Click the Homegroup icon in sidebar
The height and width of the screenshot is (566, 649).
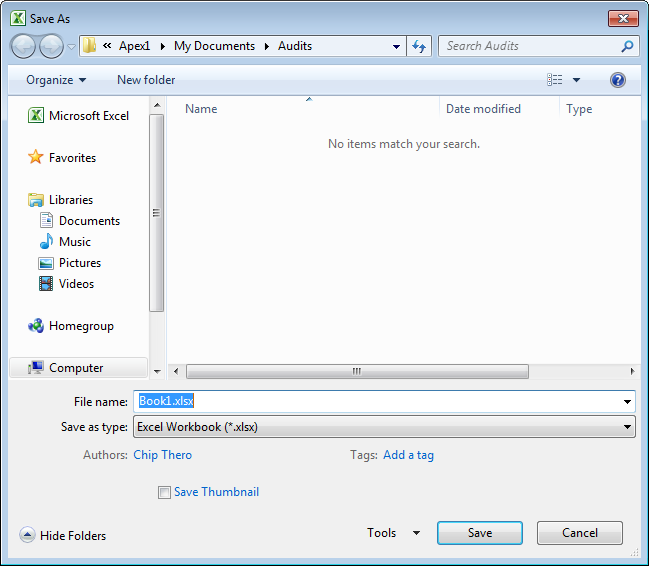point(36,326)
